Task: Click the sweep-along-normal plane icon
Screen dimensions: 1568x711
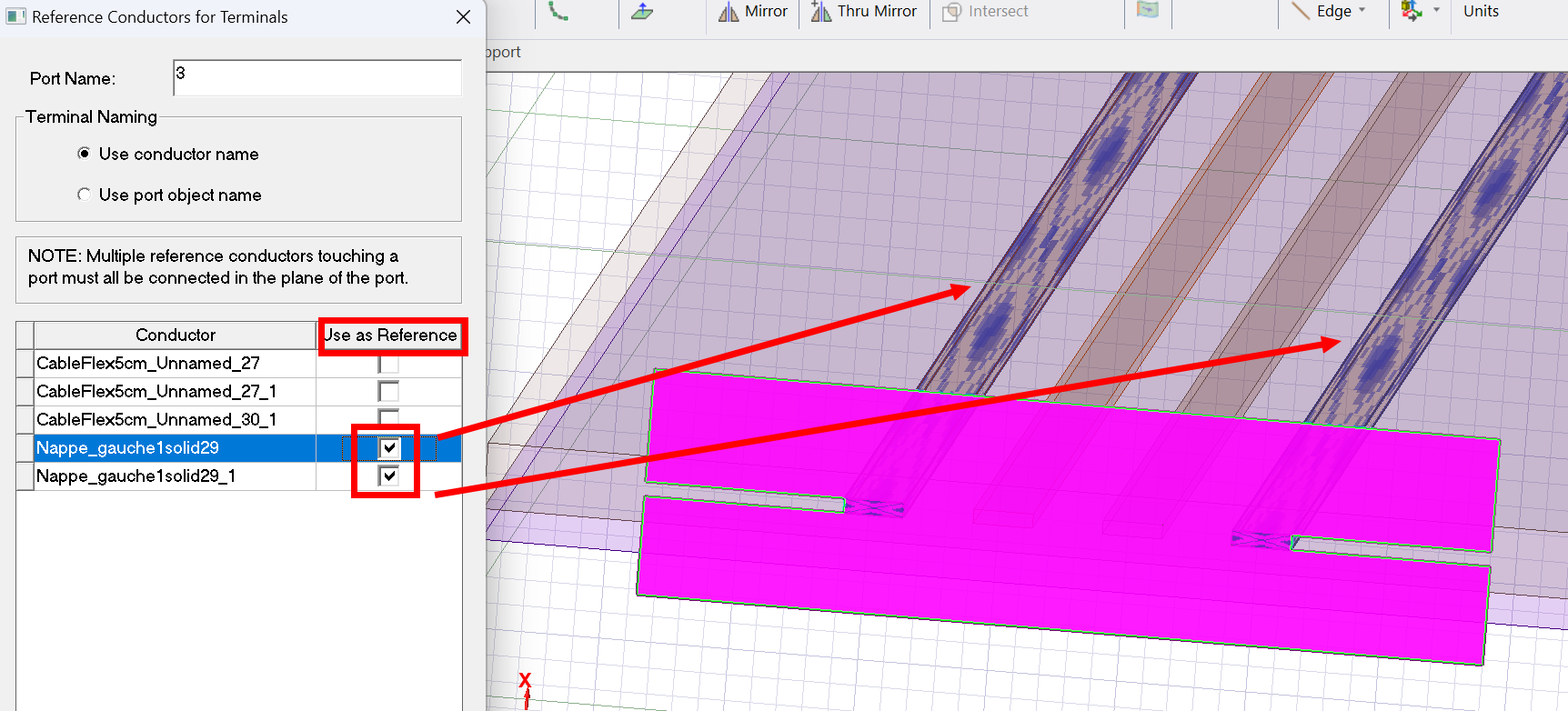Action: 642,12
